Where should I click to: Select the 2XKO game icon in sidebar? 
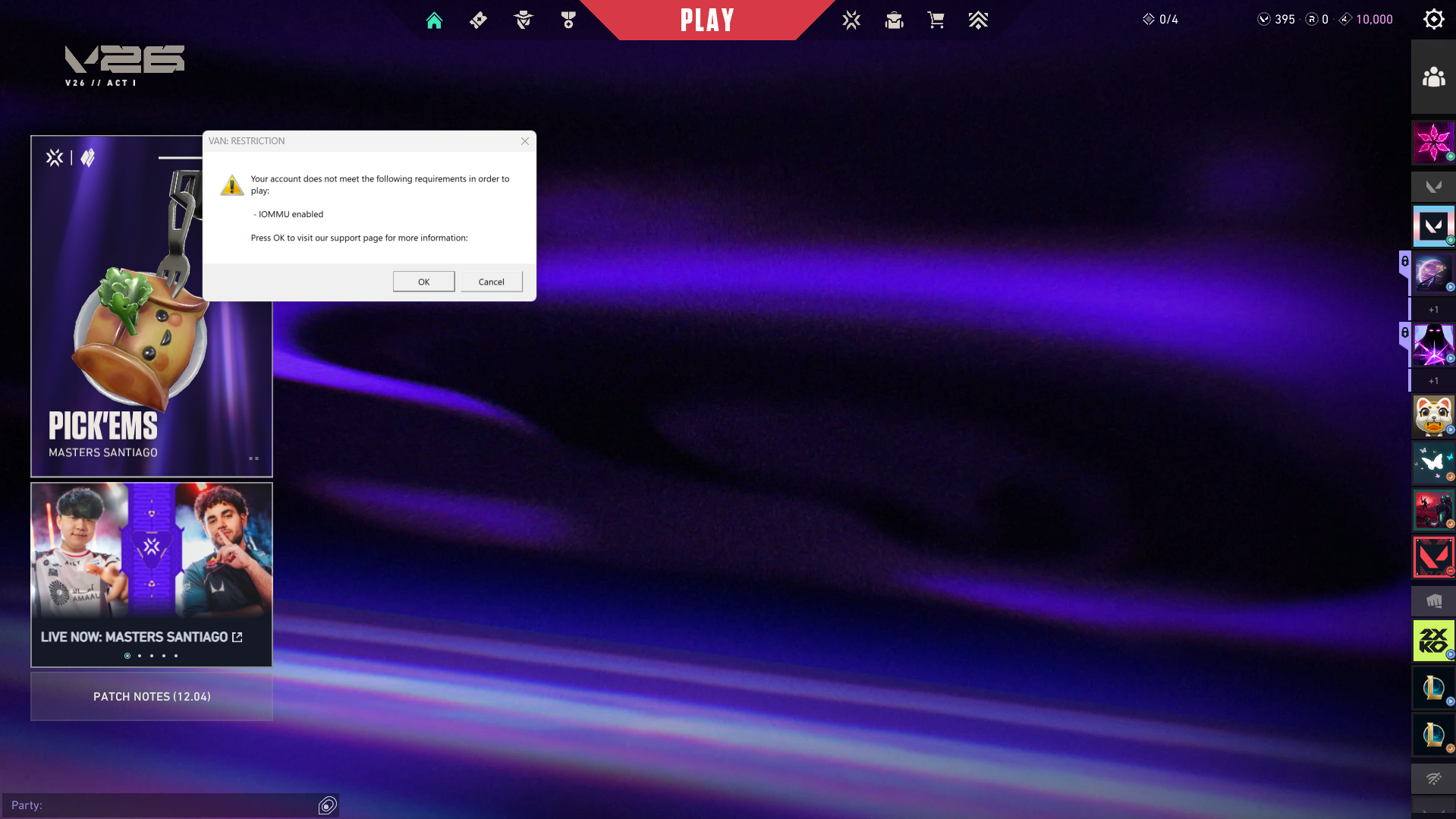click(1432, 640)
